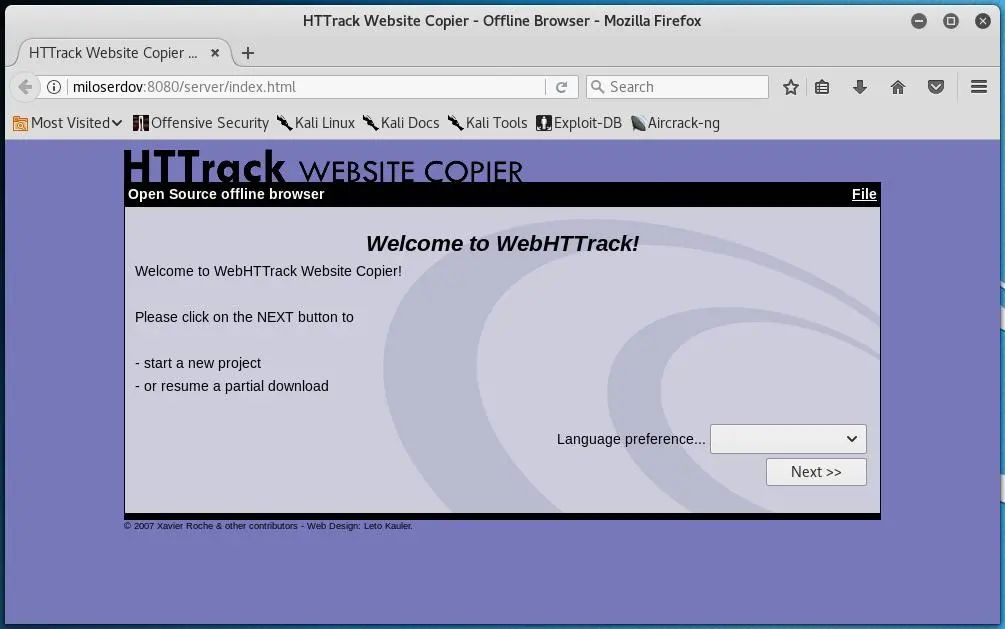Click the search magnifier icon
This screenshot has width=1005, height=629.
[x=597, y=87]
